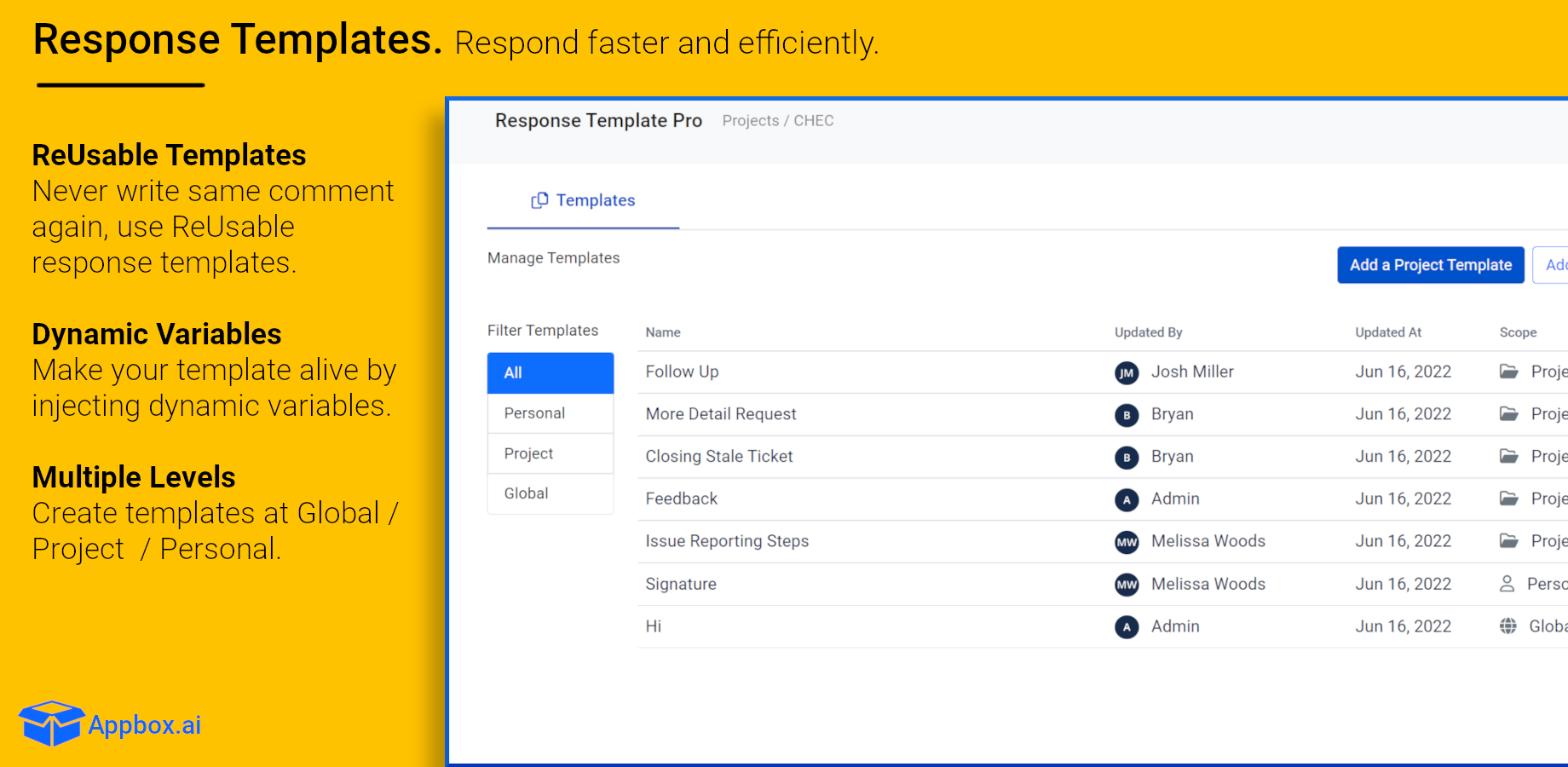Click folder scope icon in Issue Reporting Steps row

[1508, 541]
